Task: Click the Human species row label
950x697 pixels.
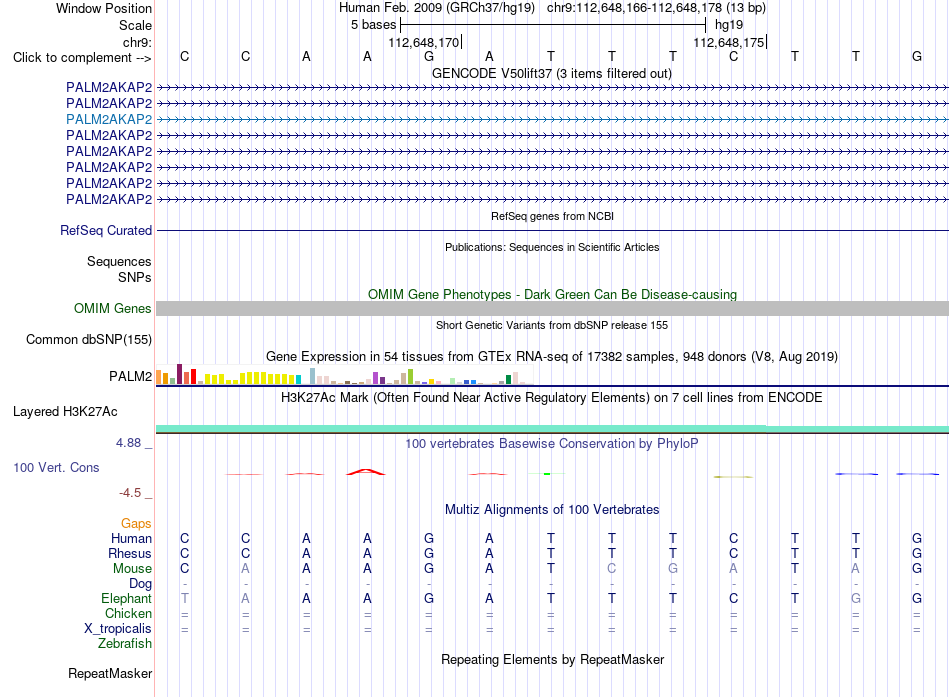Action: click(131, 538)
